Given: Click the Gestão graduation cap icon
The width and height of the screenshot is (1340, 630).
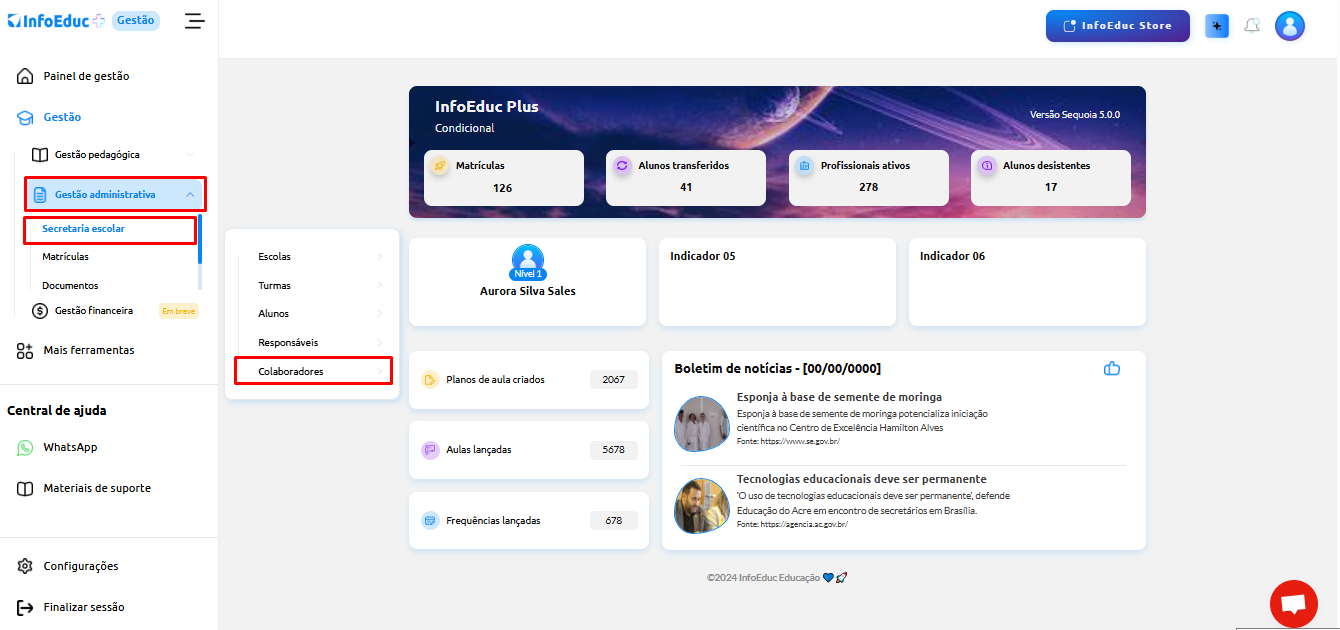Looking at the screenshot, I should [x=25, y=117].
